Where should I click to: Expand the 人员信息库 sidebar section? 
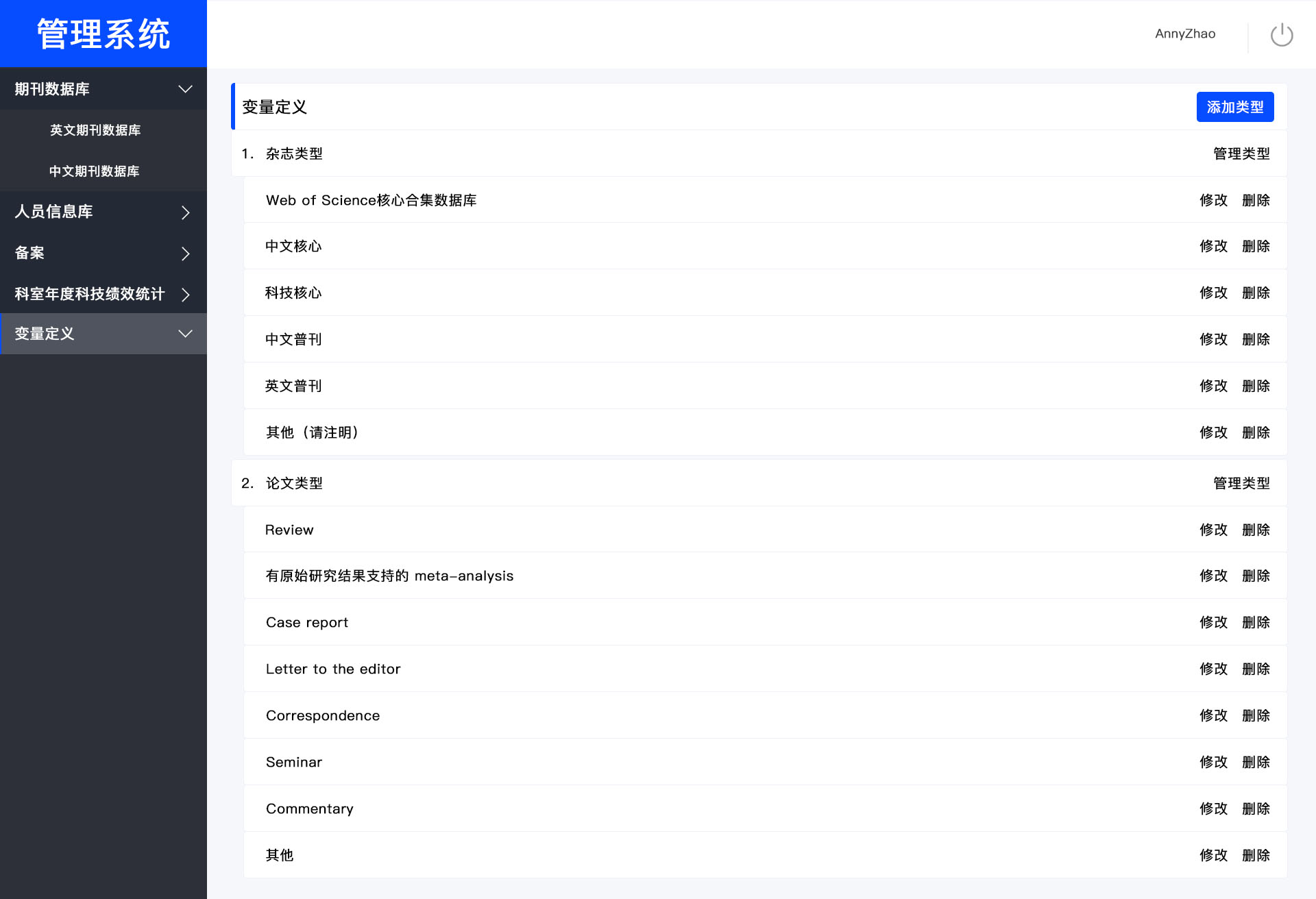pos(185,212)
